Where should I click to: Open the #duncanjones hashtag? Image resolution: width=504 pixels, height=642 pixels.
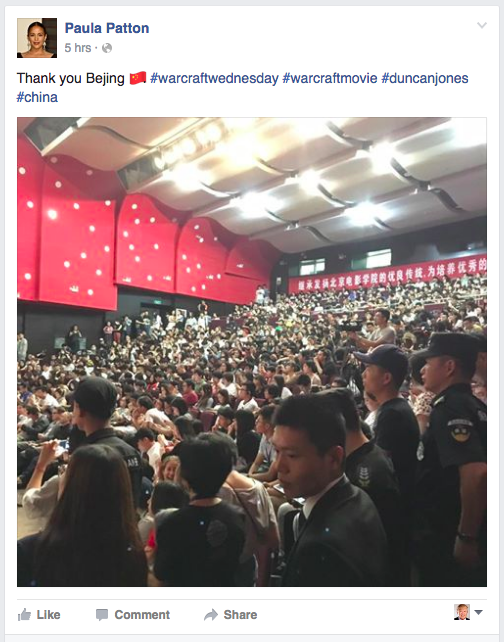click(425, 78)
